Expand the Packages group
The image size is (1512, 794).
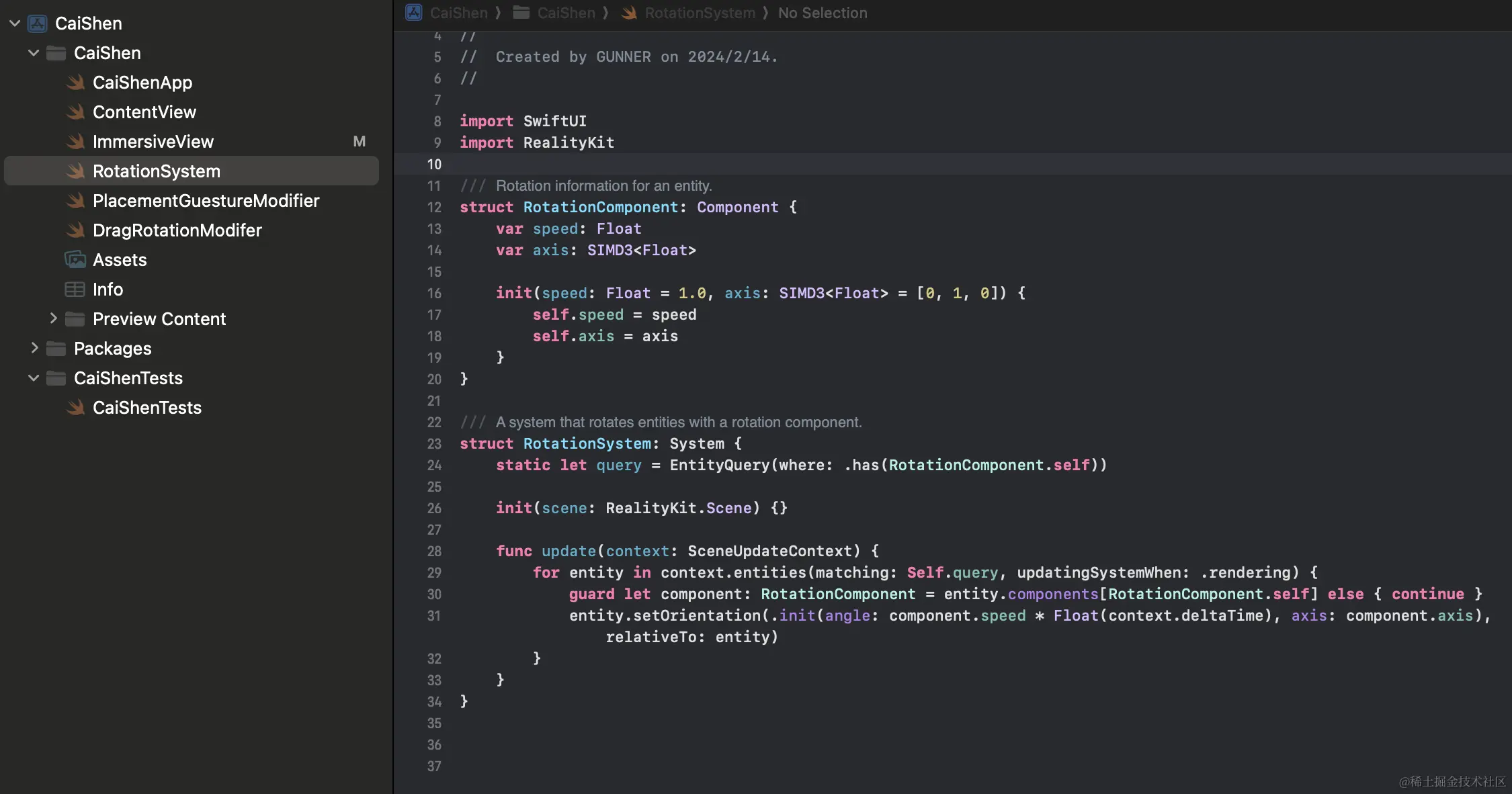[34, 348]
